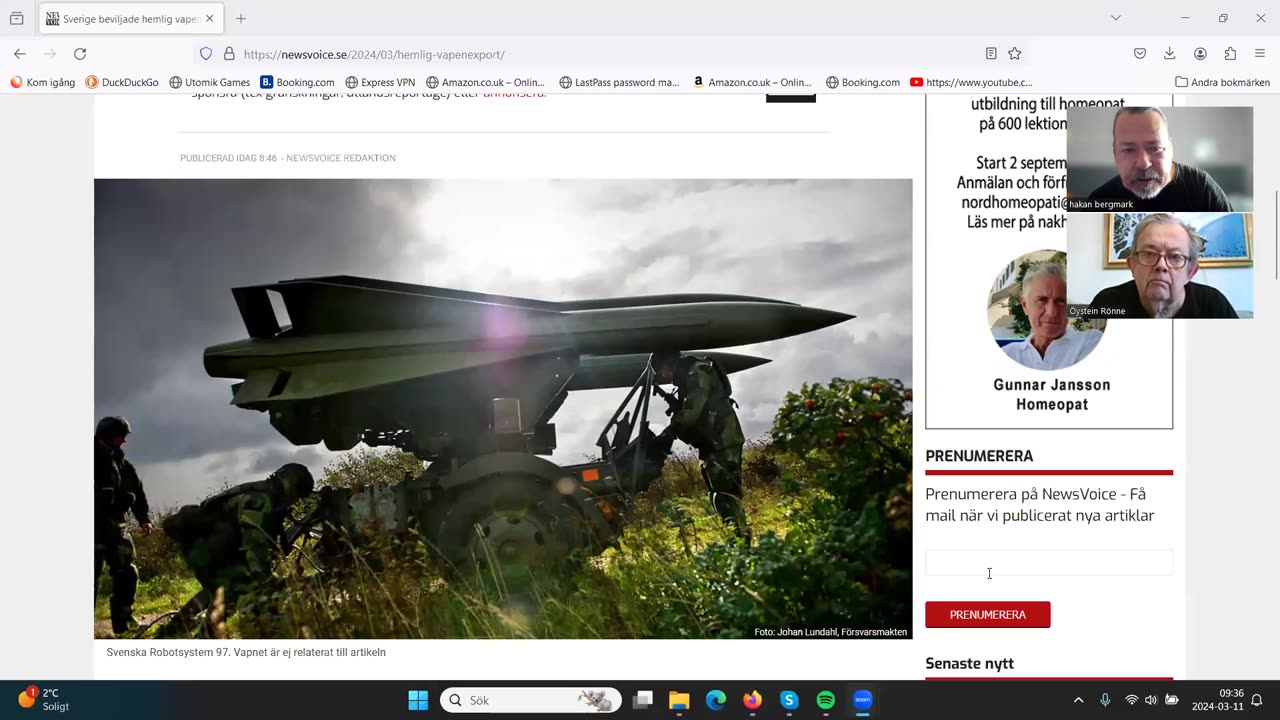The height and width of the screenshot is (720, 1280).
Task: Click the NEWSVOICE REDAKTION author link
Action: pos(341,158)
